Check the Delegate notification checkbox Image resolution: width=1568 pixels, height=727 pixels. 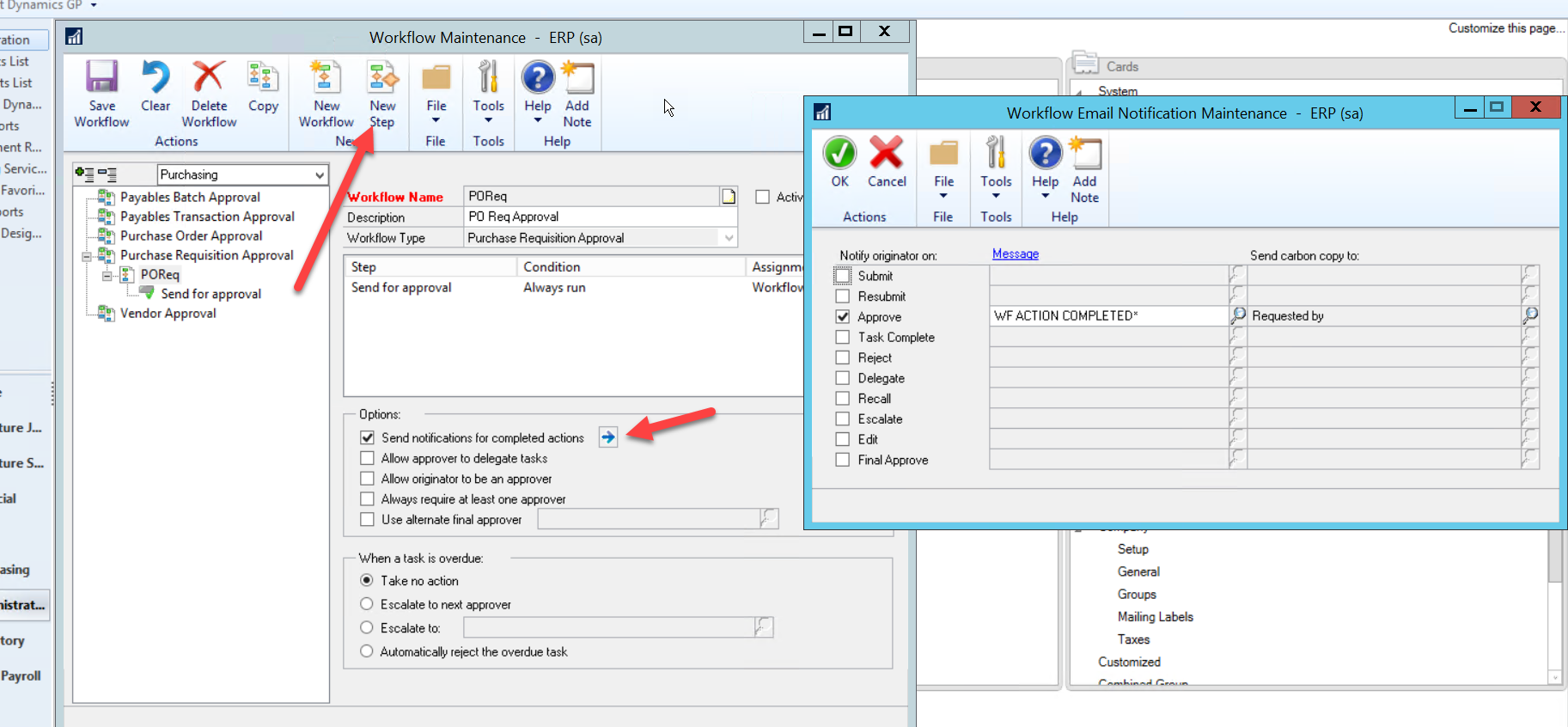click(843, 378)
